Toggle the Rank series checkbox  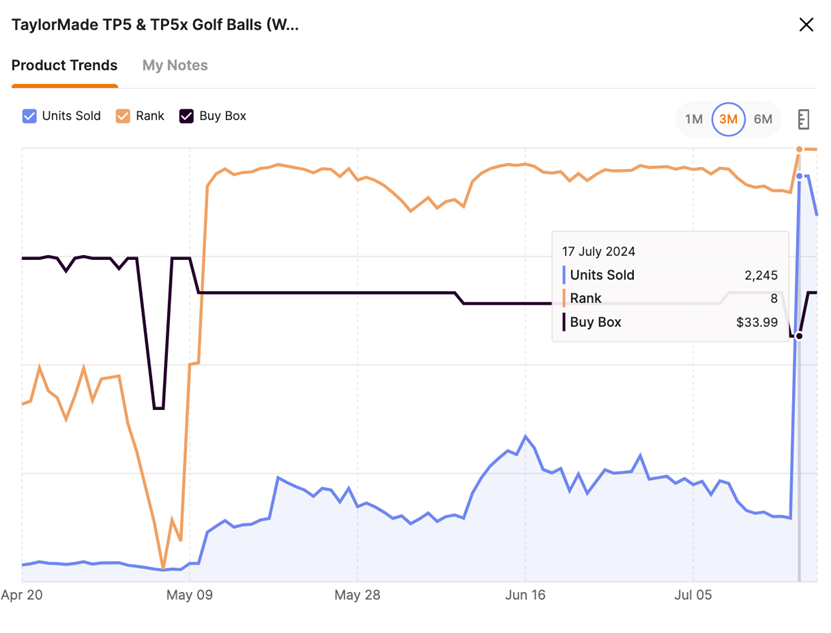click(123, 116)
